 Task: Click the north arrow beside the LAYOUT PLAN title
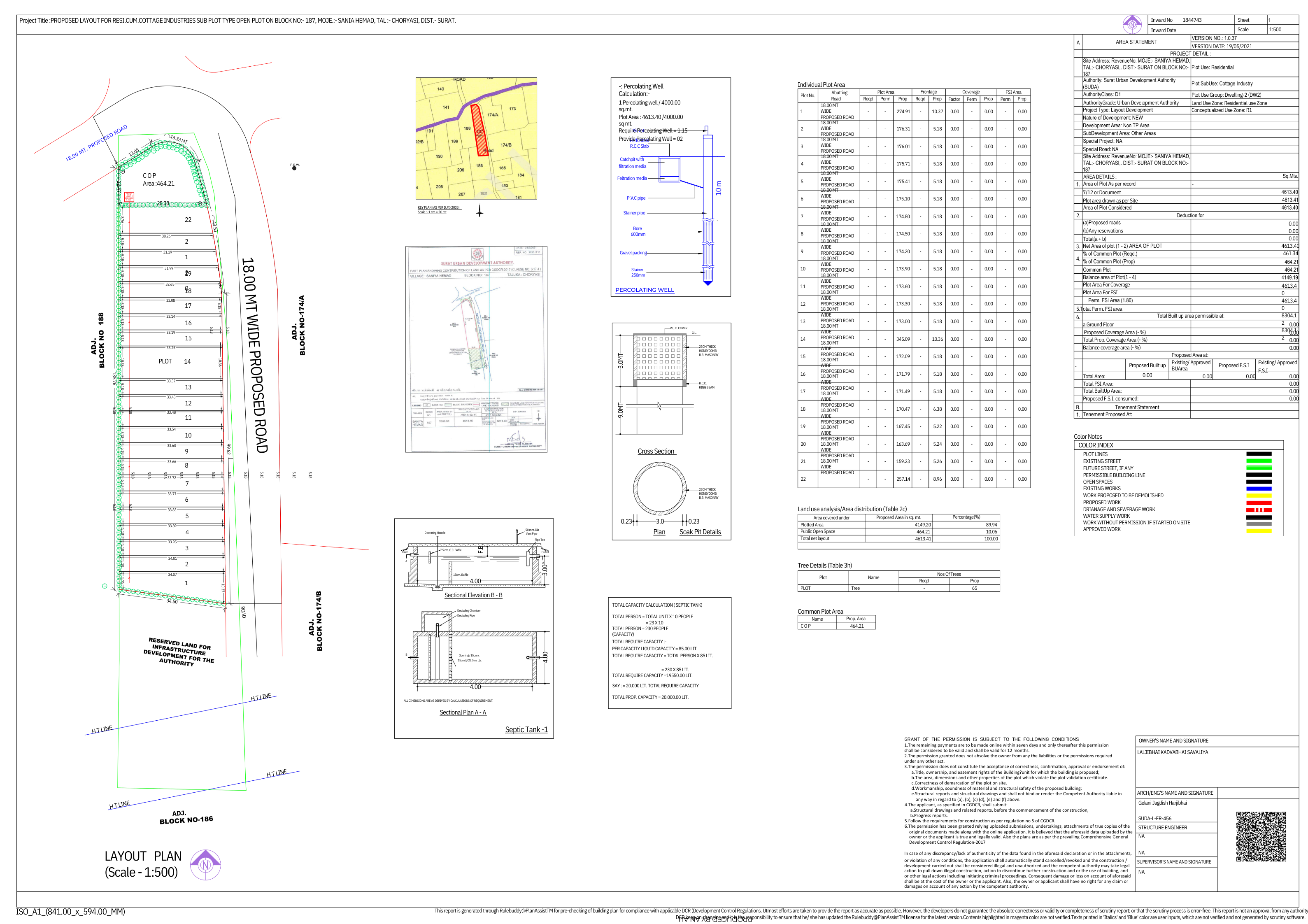205,864
